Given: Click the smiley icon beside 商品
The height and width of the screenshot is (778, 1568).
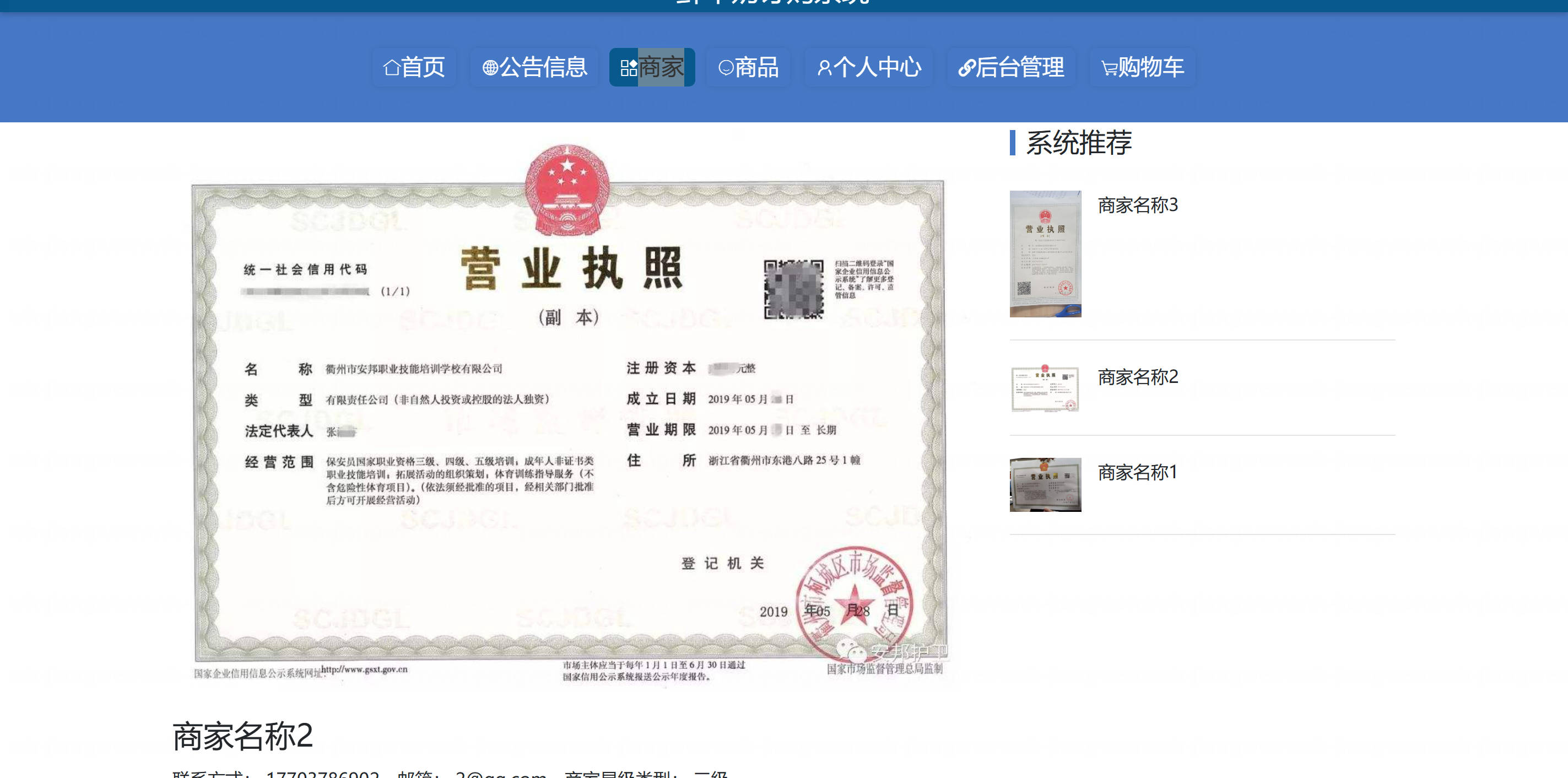Looking at the screenshot, I should 726,68.
